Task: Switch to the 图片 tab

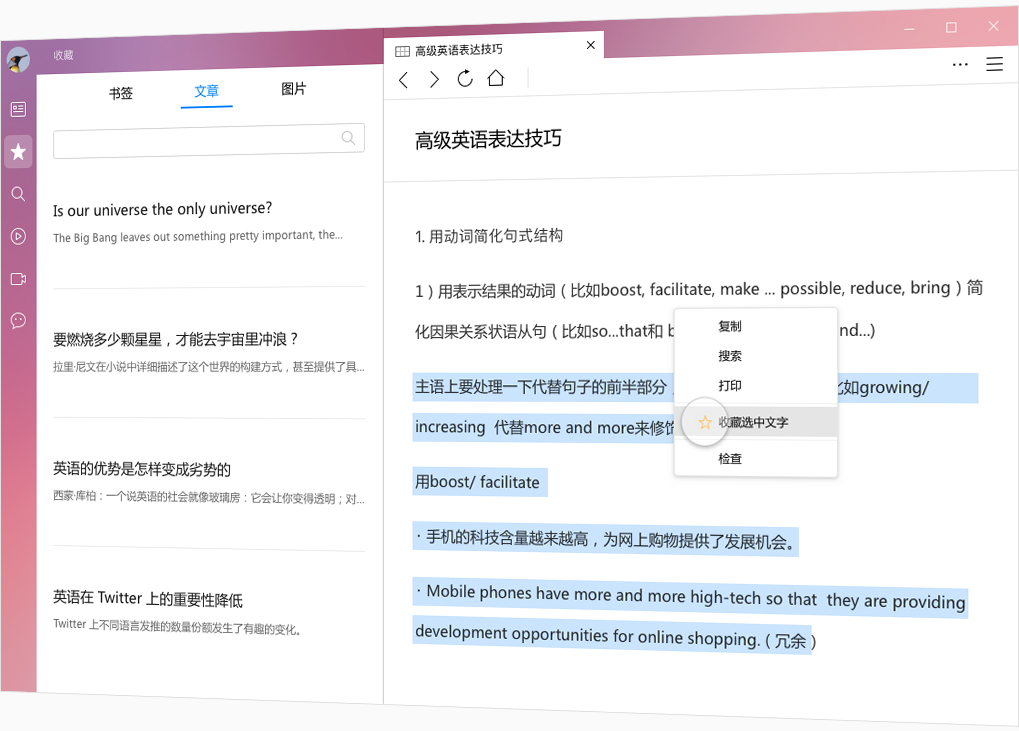Action: click(x=294, y=89)
